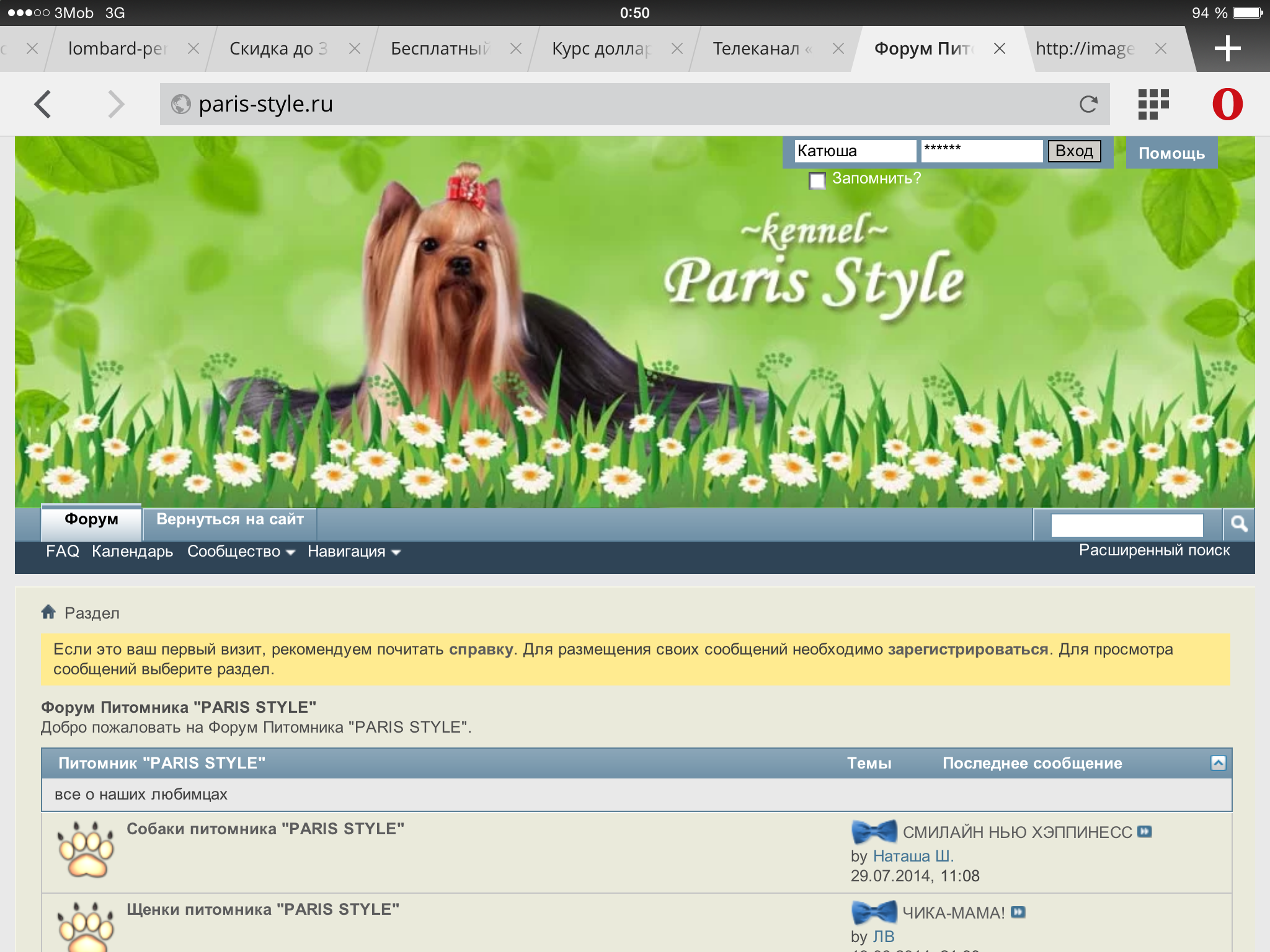Image resolution: width=1270 pixels, height=952 pixels.
Task: Click bow-tie icon next to ЧИКА-МАМА!
Action: pos(874,912)
